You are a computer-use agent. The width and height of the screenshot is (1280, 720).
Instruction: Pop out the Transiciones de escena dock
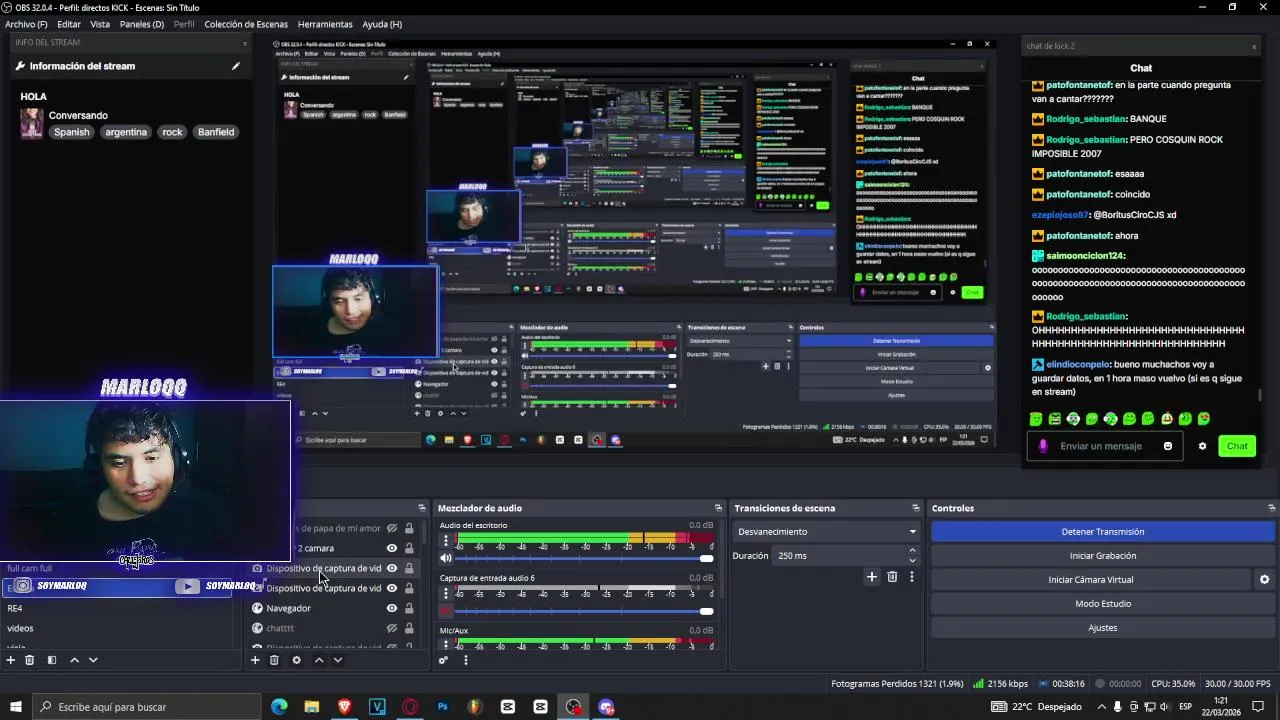[916, 508]
